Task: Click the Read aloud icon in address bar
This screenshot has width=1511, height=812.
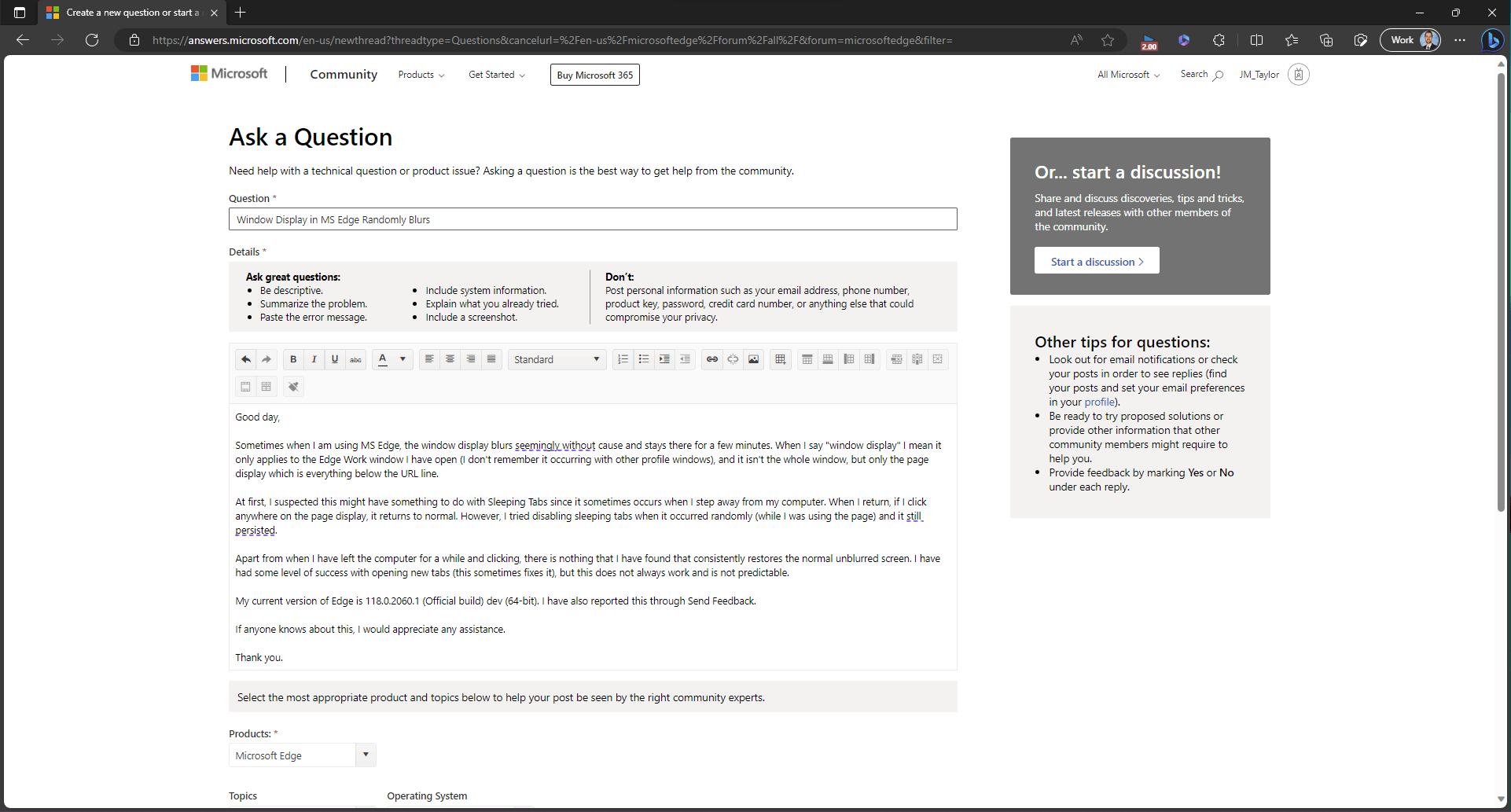Action: pyautogui.click(x=1076, y=40)
